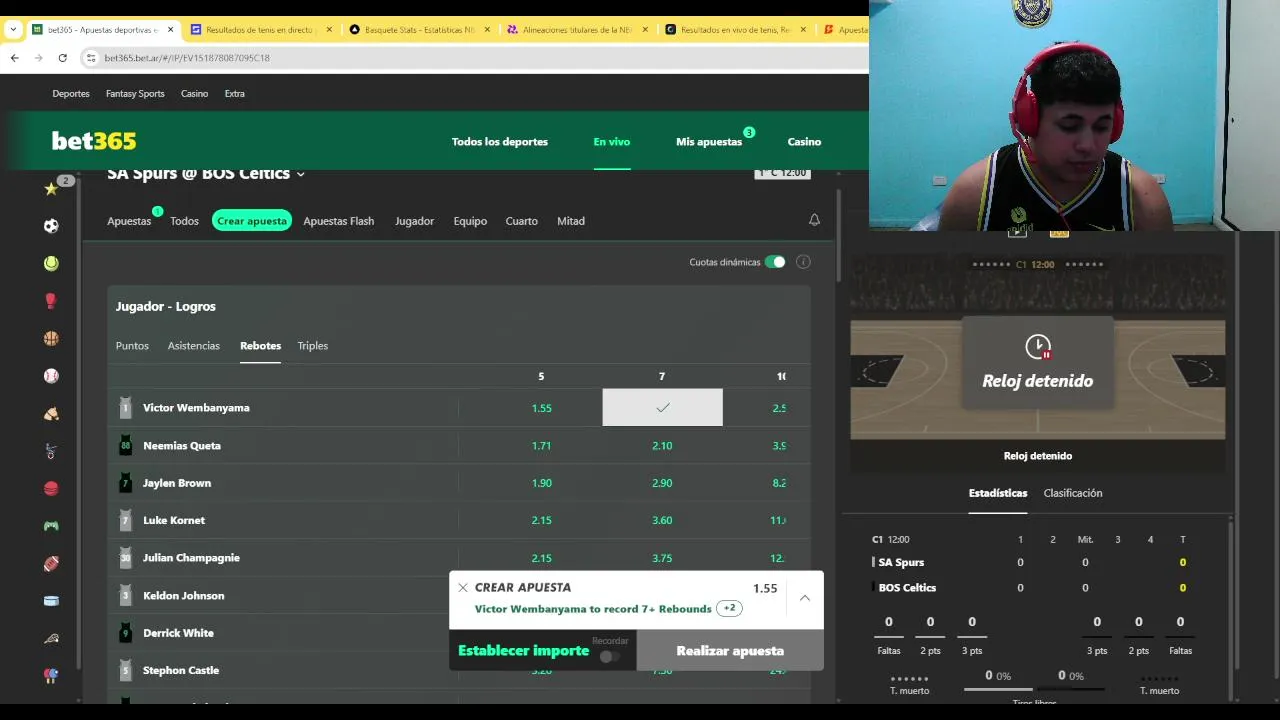Image resolution: width=1280 pixels, height=720 pixels.
Task: Open Equipo tab
Action: click(x=470, y=221)
